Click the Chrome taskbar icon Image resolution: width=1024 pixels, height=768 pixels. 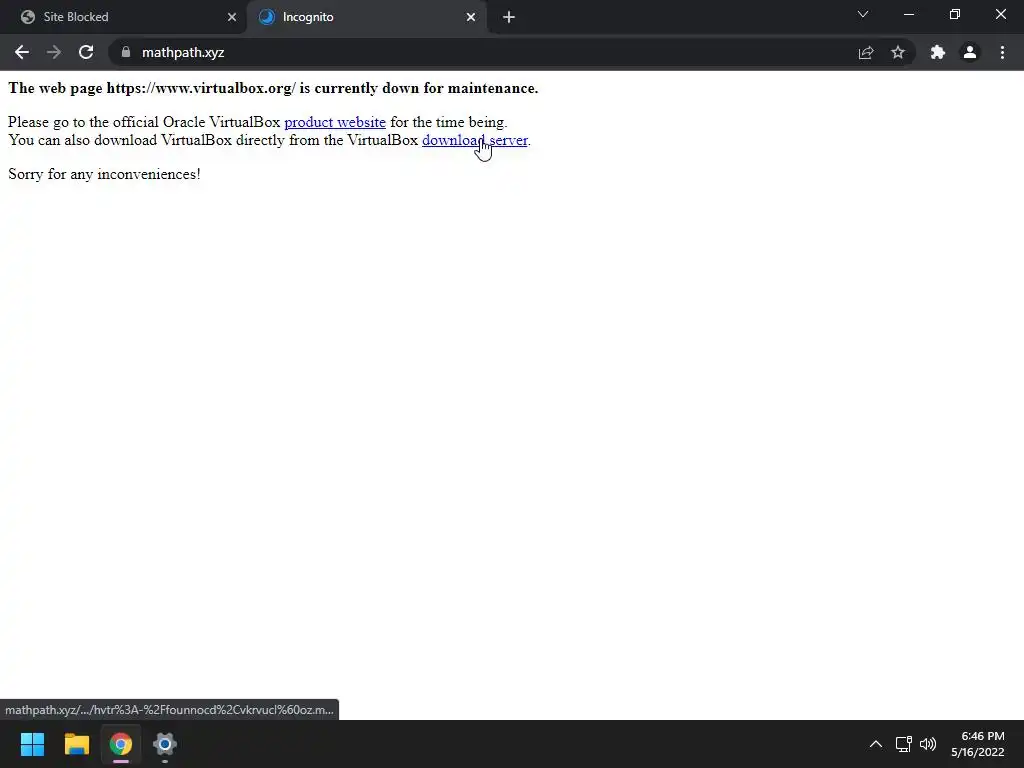[121, 744]
